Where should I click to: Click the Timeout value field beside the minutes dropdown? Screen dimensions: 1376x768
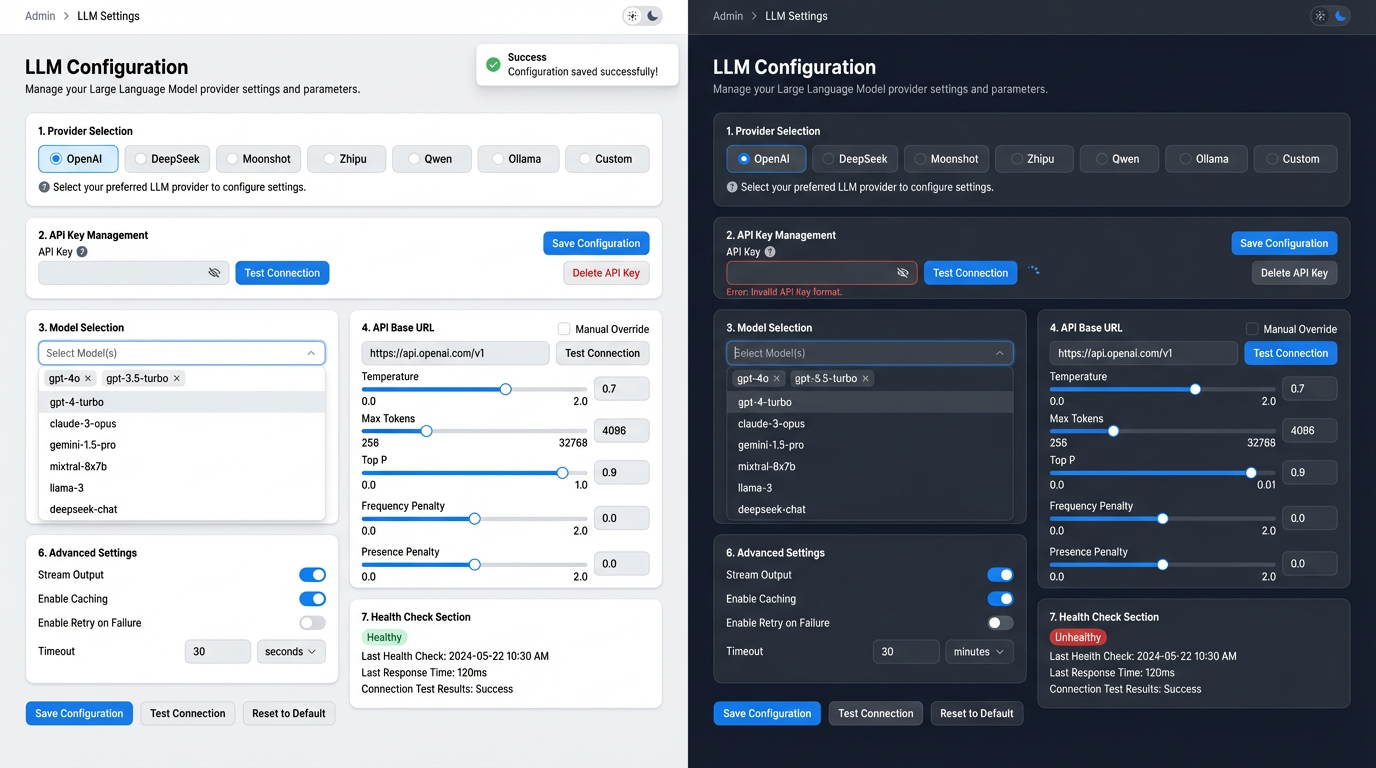point(905,652)
